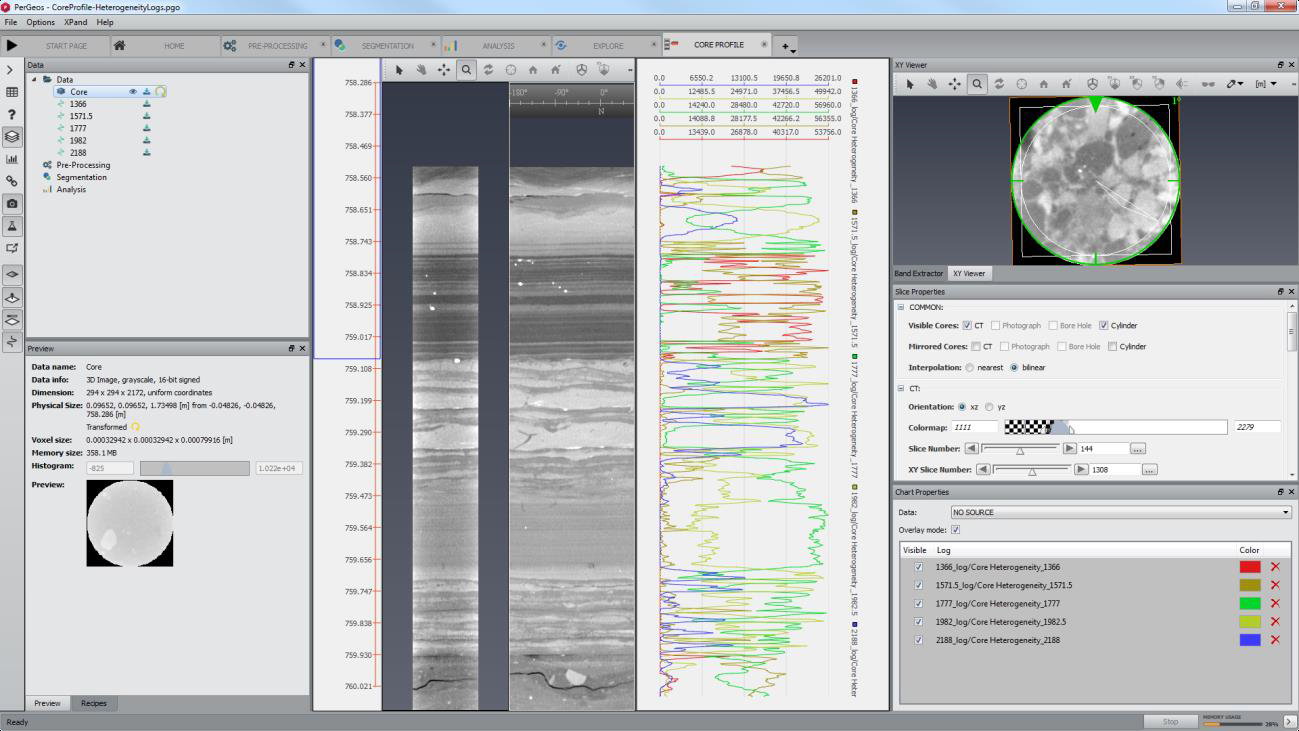Click the zoom magnifier in XY Viewer toolbar
Viewport: 1299px width, 731px height.
[977, 84]
